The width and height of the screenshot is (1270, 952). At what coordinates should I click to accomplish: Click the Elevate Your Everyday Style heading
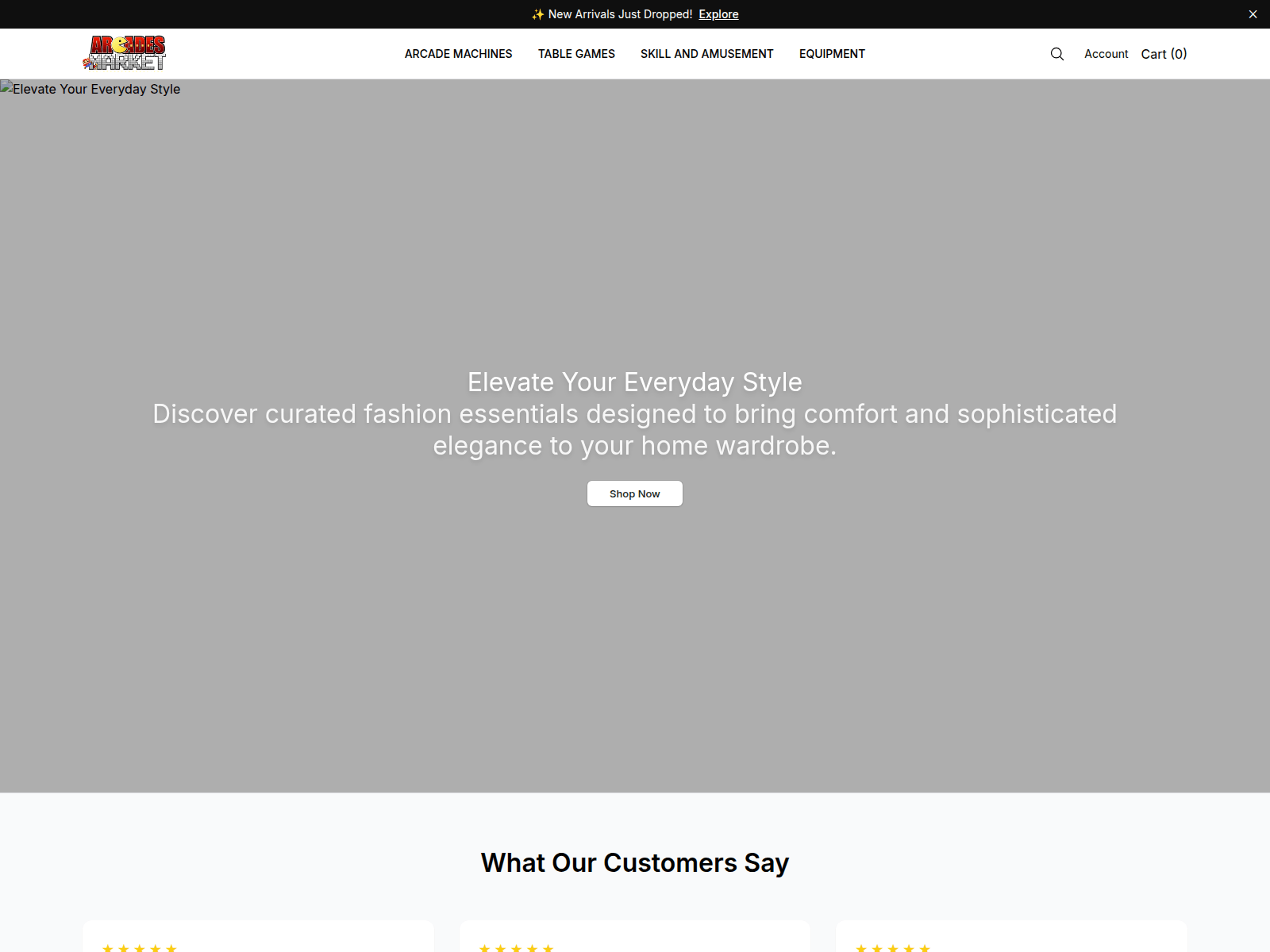pyautogui.click(x=634, y=382)
